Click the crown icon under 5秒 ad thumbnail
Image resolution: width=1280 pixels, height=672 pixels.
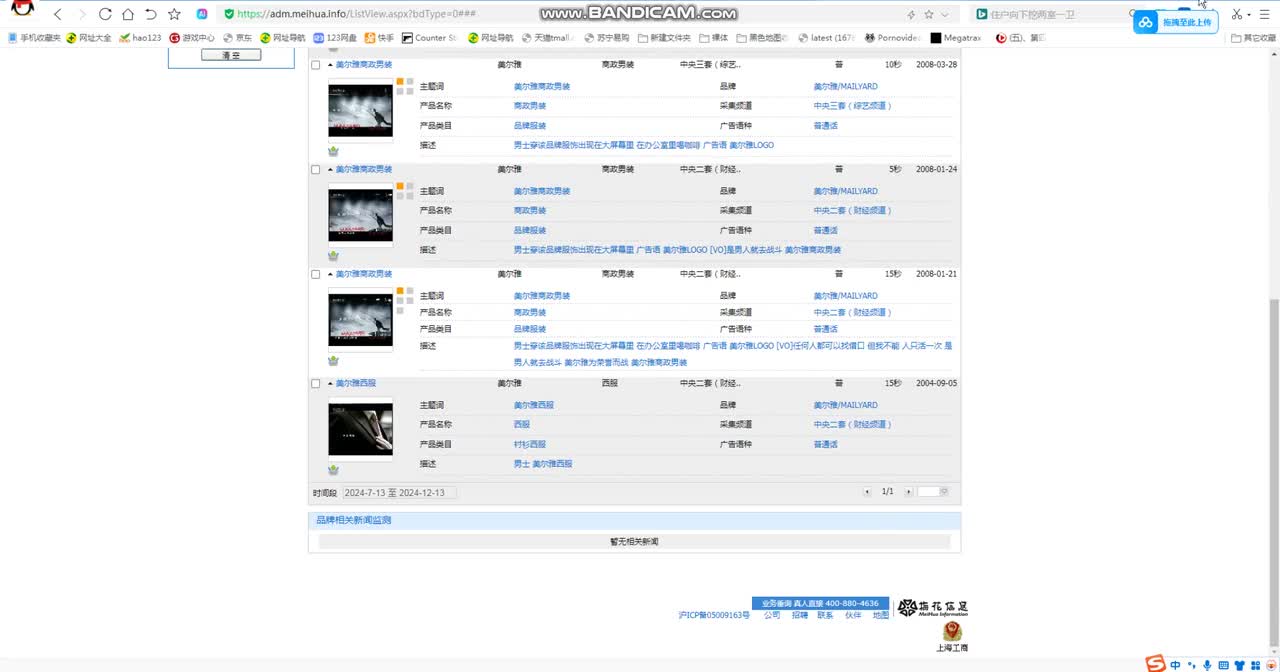[333, 256]
